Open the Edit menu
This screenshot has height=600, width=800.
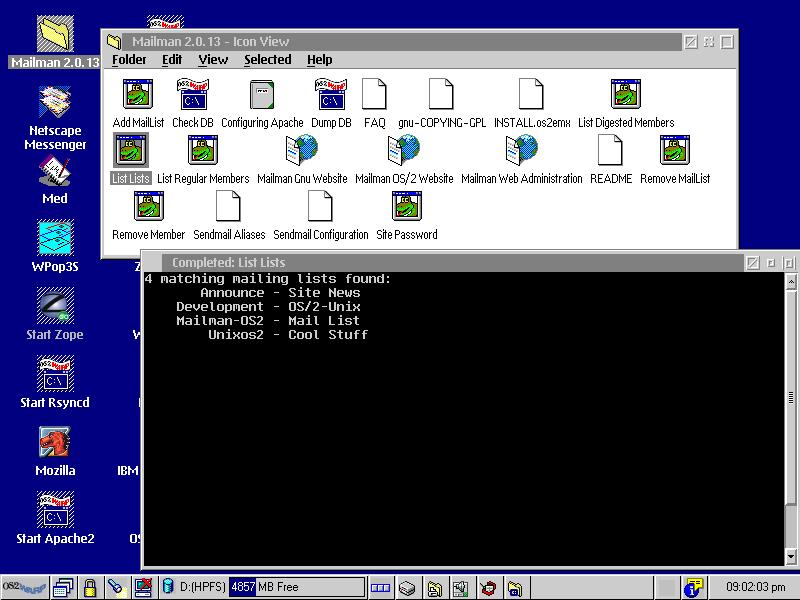tap(172, 60)
